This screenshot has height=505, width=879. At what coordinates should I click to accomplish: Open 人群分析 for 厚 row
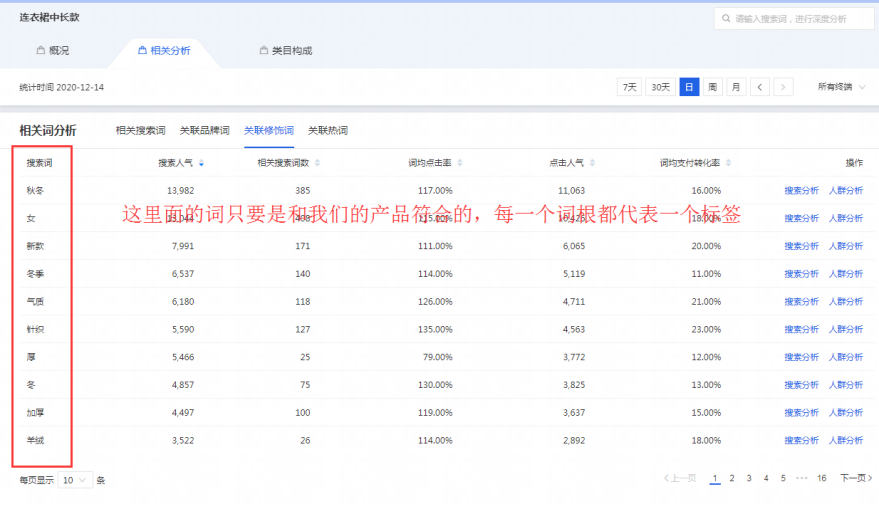tap(846, 357)
